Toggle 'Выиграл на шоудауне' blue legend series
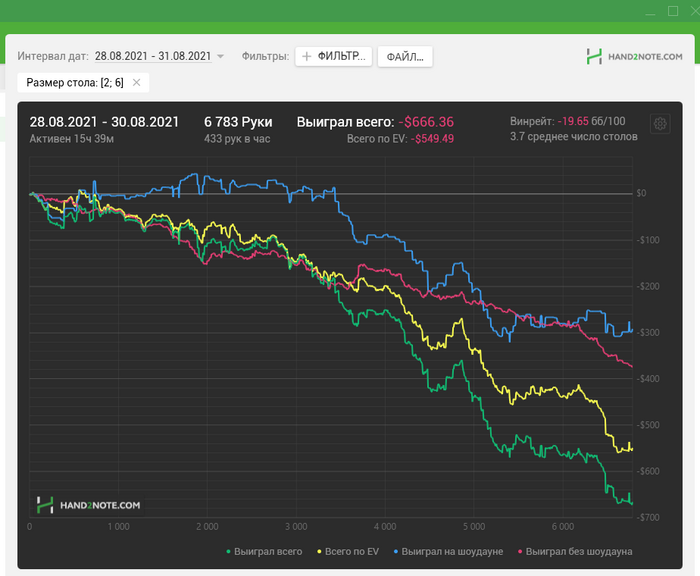Image resolution: width=700 pixels, height=576 pixels. (448, 551)
